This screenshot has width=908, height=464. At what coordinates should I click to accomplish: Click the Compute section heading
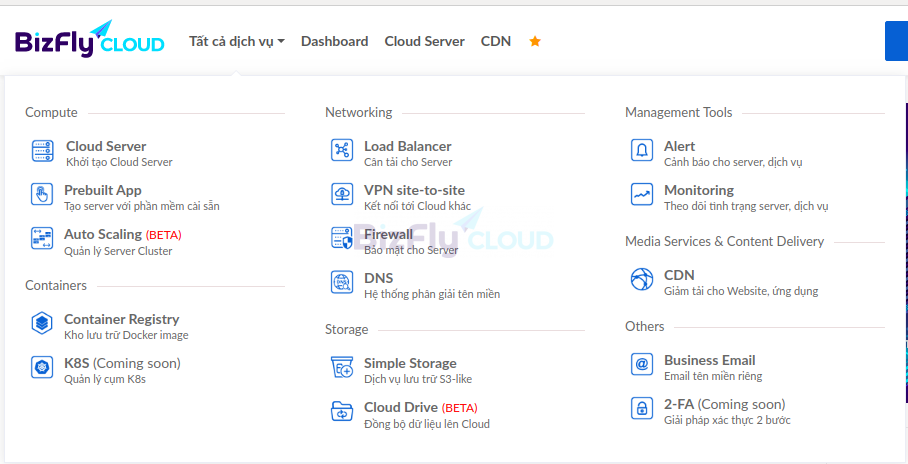tap(51, 112)
